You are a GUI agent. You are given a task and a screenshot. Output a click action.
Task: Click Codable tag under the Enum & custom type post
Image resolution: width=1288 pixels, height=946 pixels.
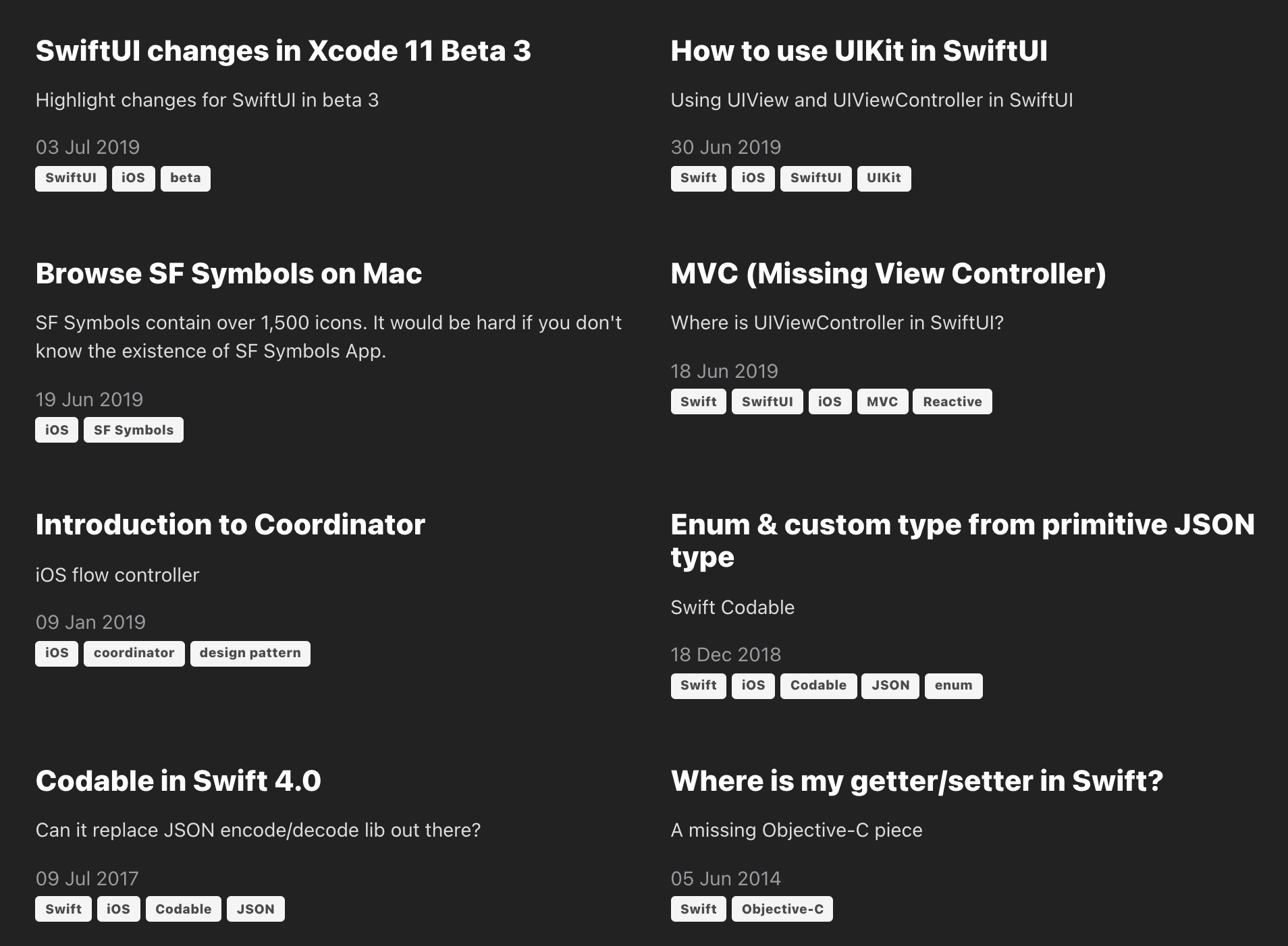pos(818,686)
